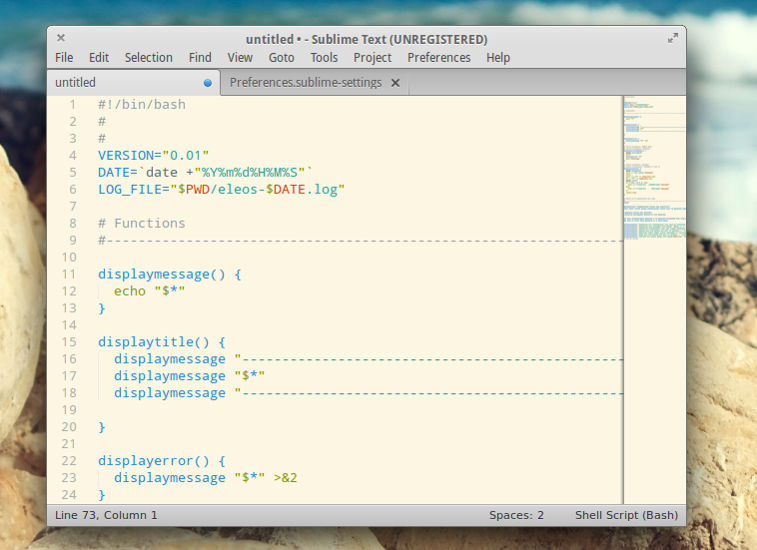Open the Find menu

(200, 57)
